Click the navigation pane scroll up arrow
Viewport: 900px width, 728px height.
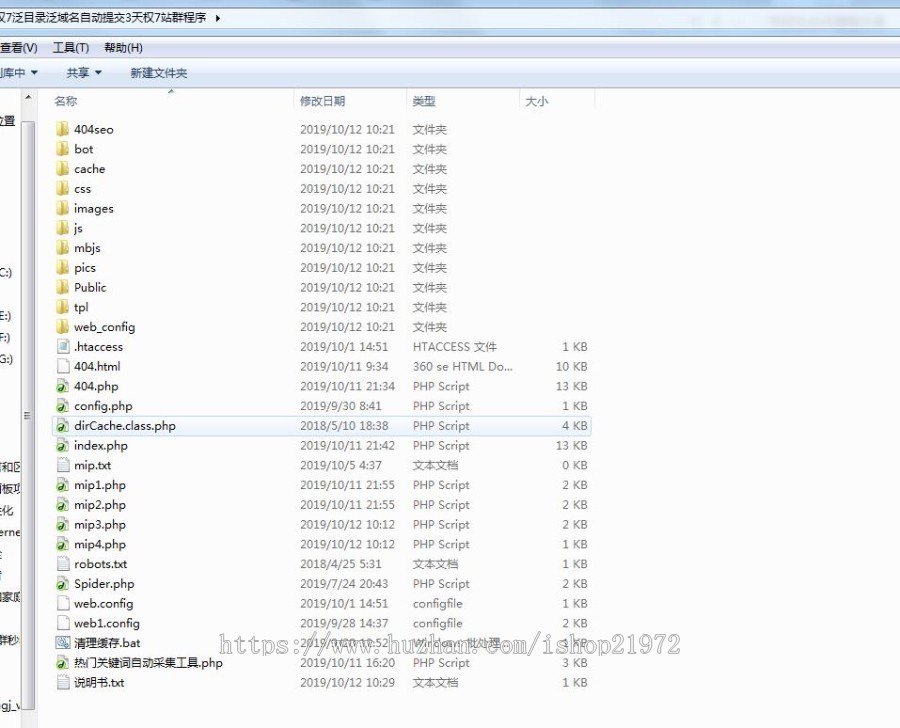(x=28, y=98)
